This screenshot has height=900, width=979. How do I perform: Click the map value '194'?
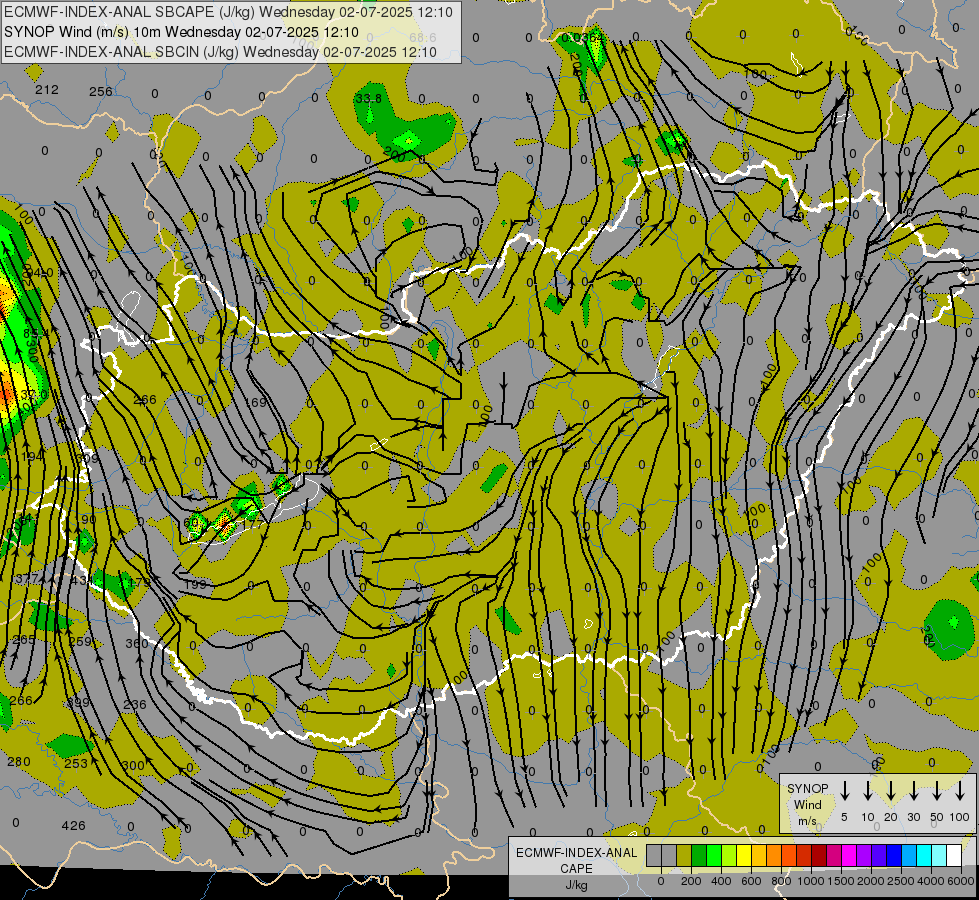pyautogui.click(x=32, y=457)
